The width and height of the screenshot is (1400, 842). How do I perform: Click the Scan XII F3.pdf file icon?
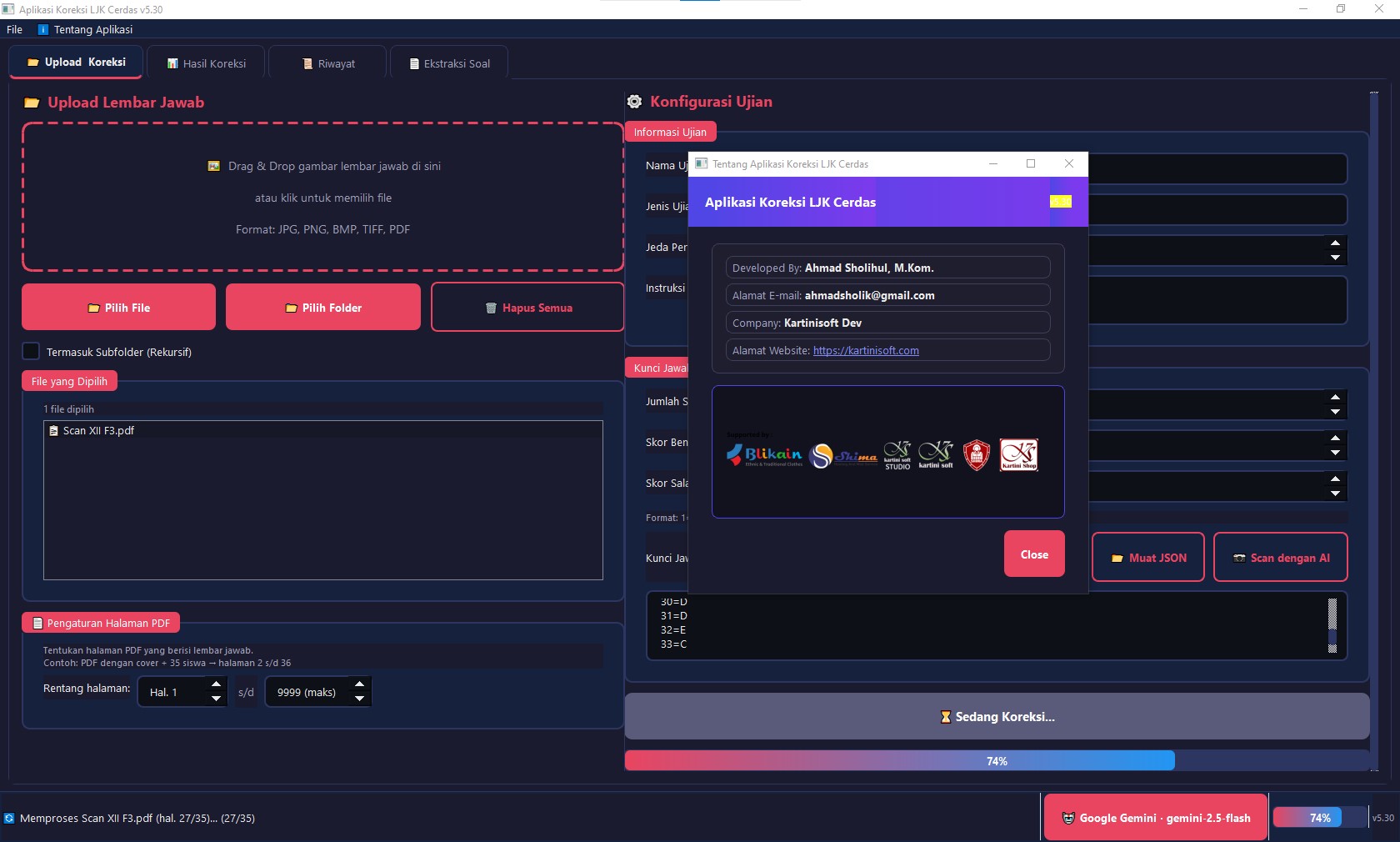[53, 431]
